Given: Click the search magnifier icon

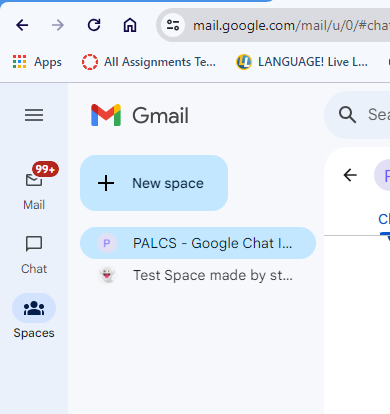Looking at the screenshot, I should coord(347,115).
